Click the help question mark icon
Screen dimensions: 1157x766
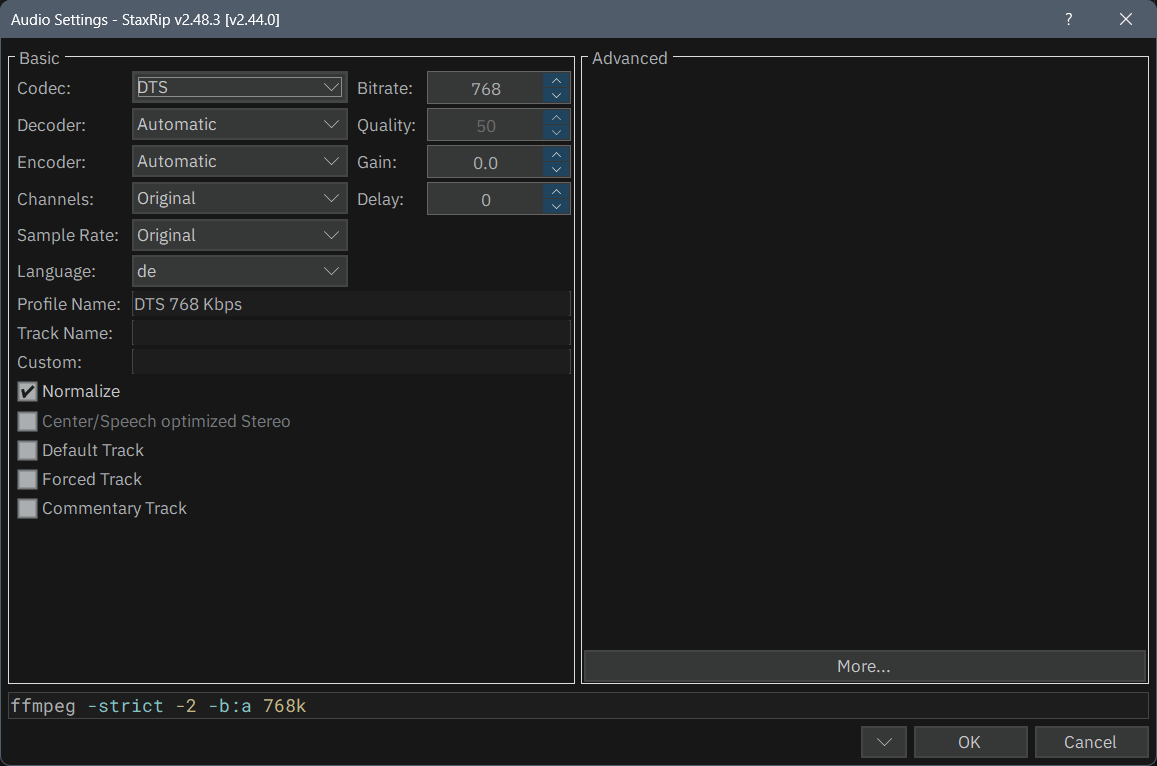tap(1068, 19)
